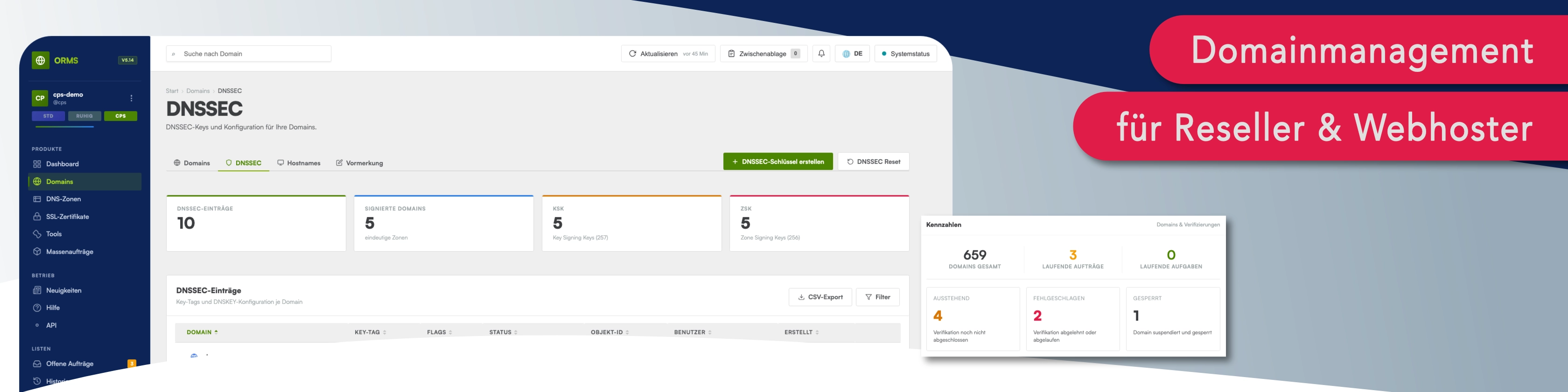Select the RUHIG mode pill
The height and width of the screenshot is (392, 1568).
[x=84, y=116]
